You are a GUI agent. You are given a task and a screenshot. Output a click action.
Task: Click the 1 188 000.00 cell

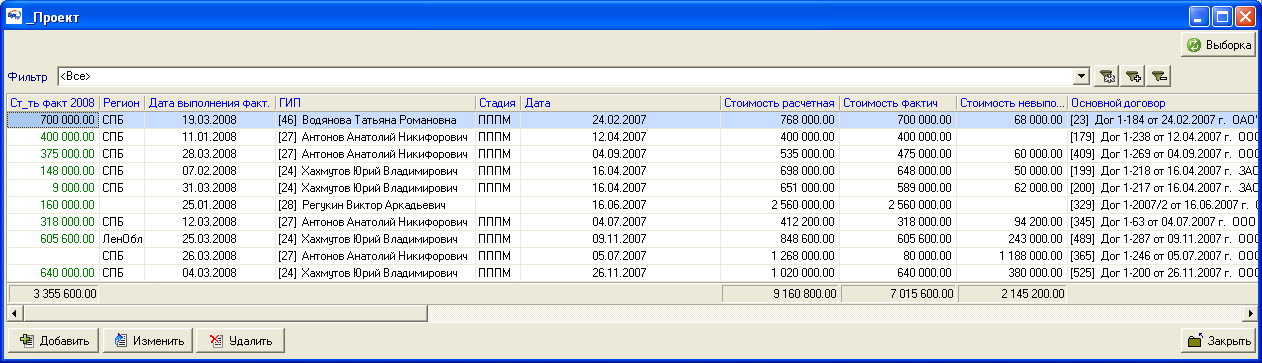(1011, 256)
